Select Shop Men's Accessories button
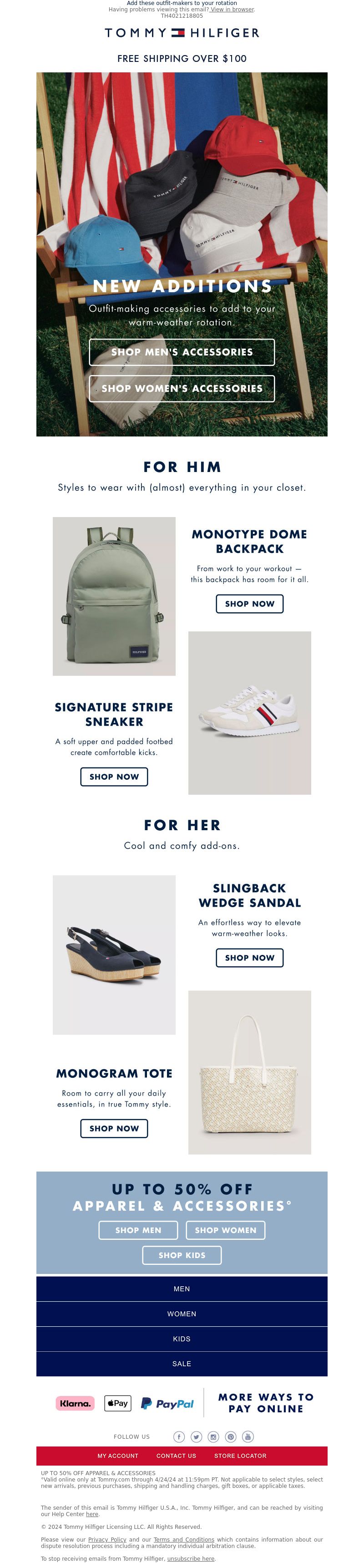The image size is (364, 1568). pos(182,352)
